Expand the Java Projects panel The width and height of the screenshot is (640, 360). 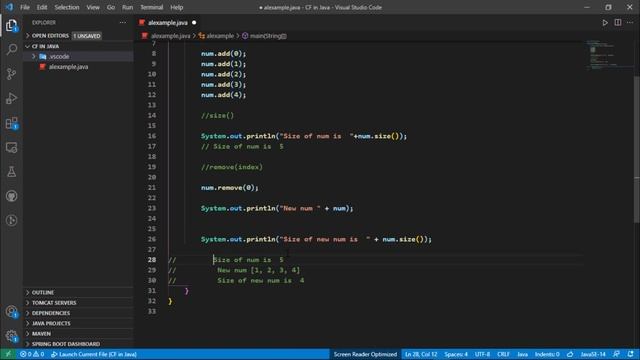pos(78,323)
